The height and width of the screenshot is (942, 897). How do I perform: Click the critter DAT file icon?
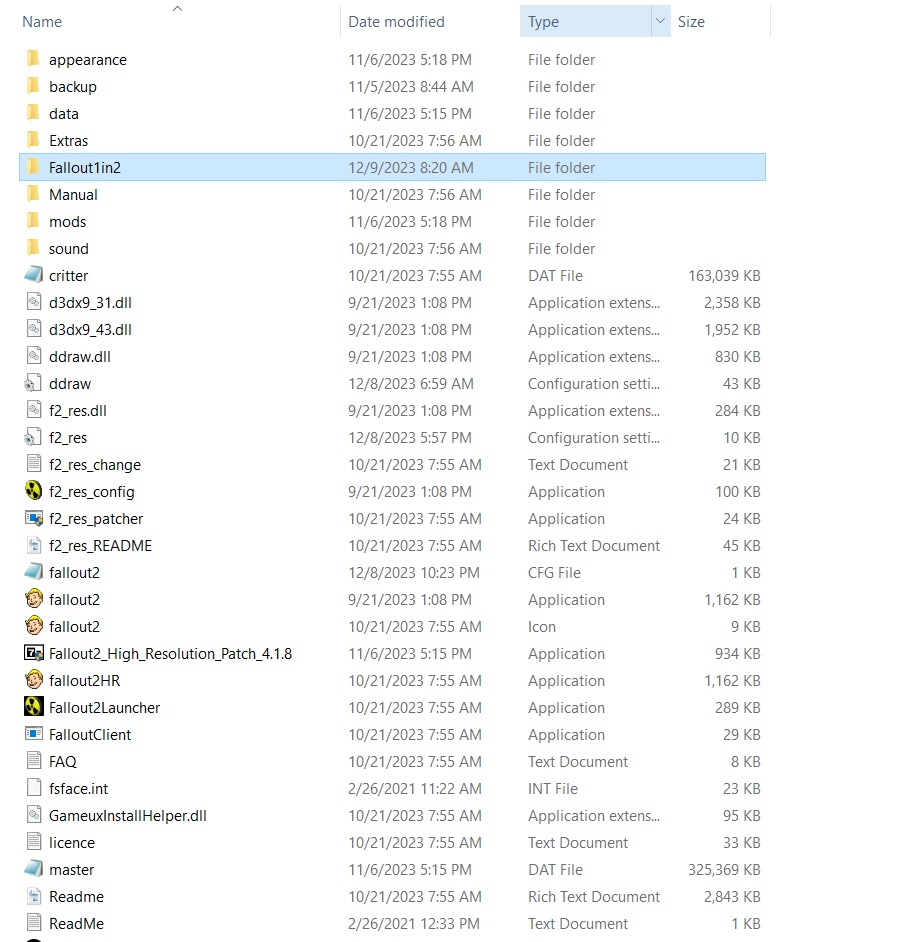34,275
